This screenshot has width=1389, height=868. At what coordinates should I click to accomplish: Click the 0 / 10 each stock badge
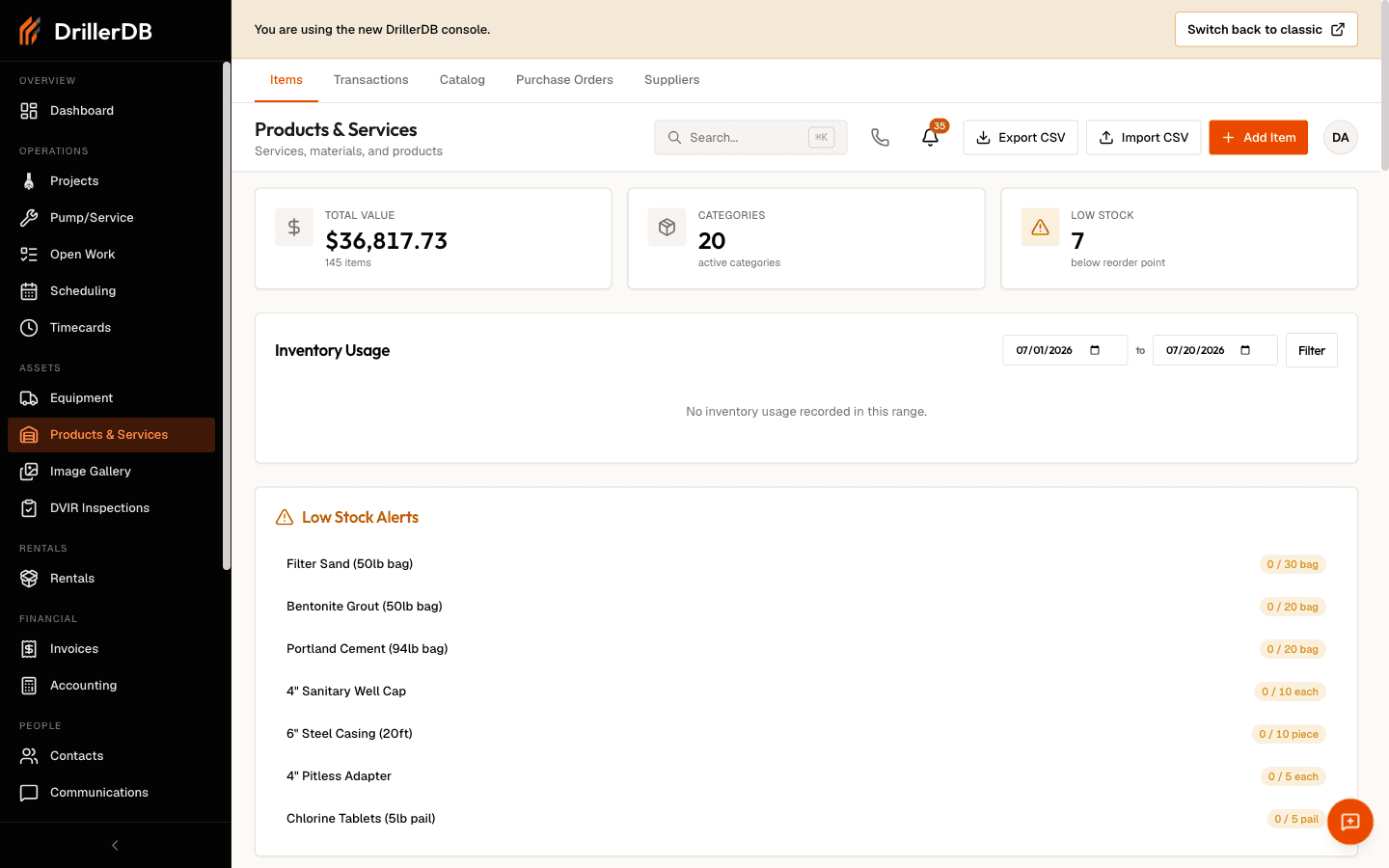(x=1291, y=692)
